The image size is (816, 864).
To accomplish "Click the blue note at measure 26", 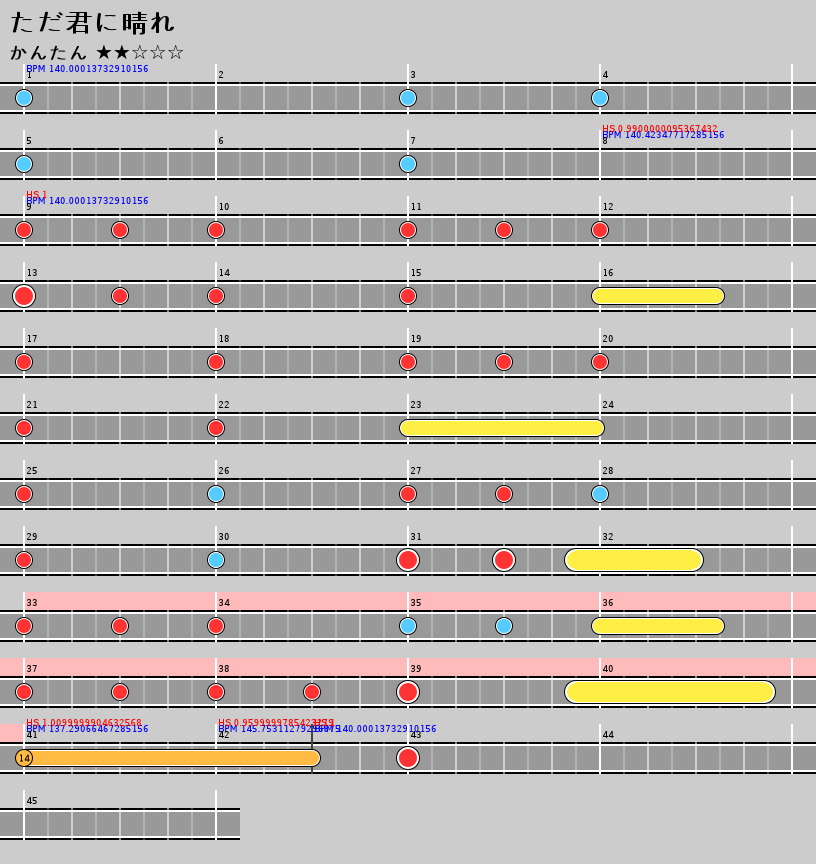I will pos(216,494).
